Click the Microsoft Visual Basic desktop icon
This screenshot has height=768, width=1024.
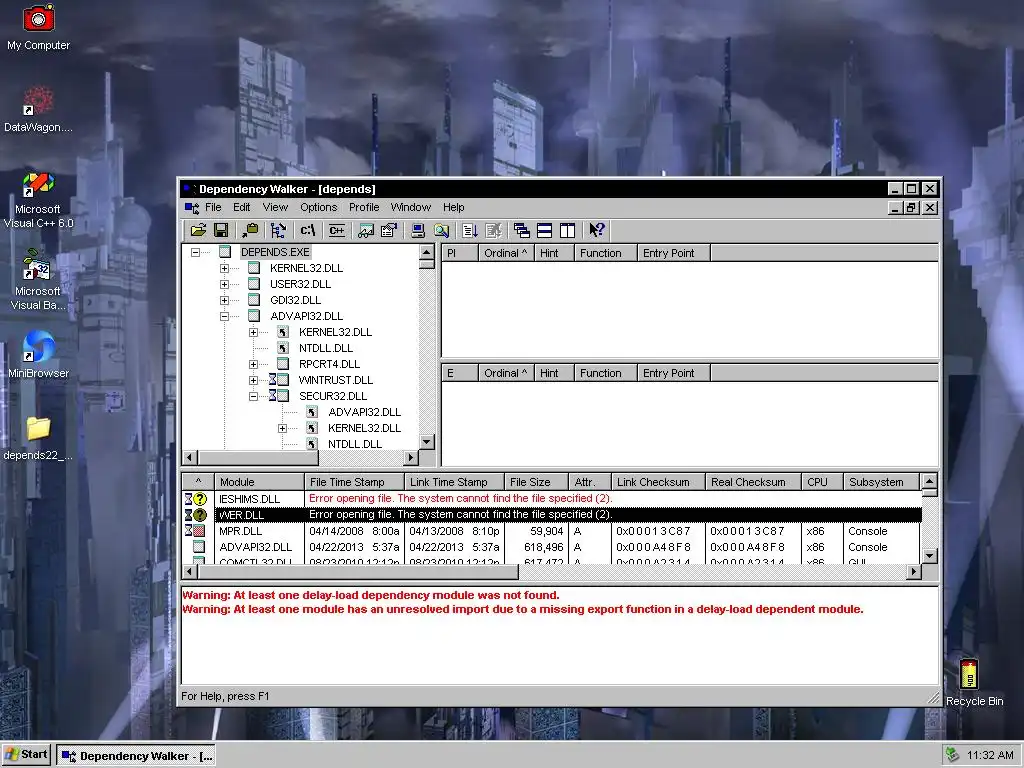coord(37,280)
